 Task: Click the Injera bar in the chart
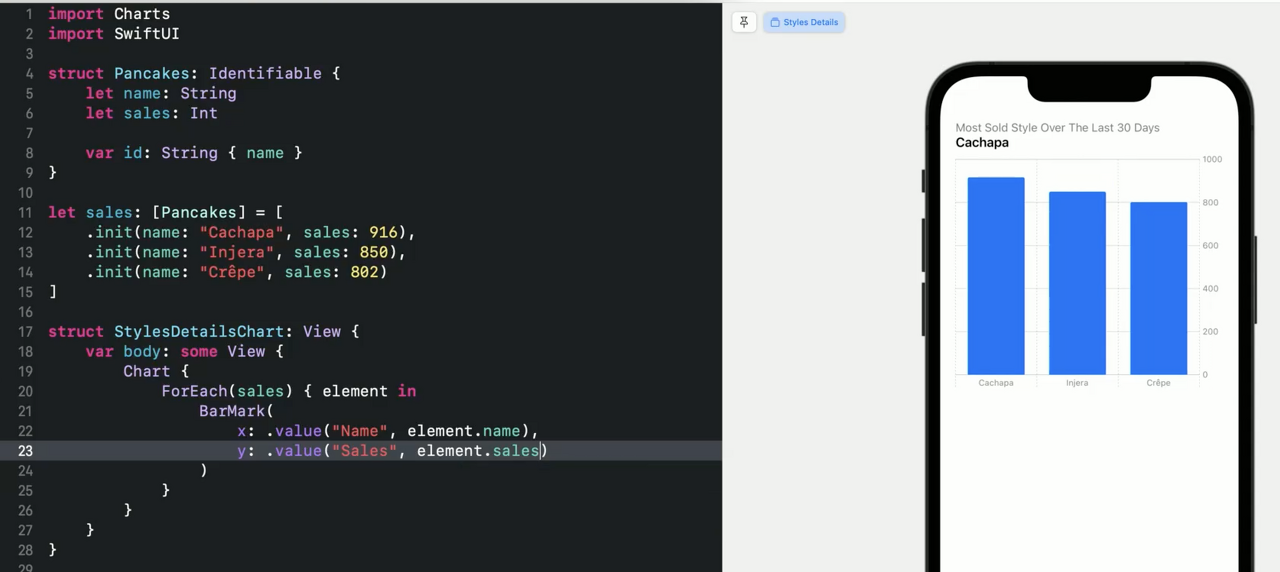(1077, 283)
